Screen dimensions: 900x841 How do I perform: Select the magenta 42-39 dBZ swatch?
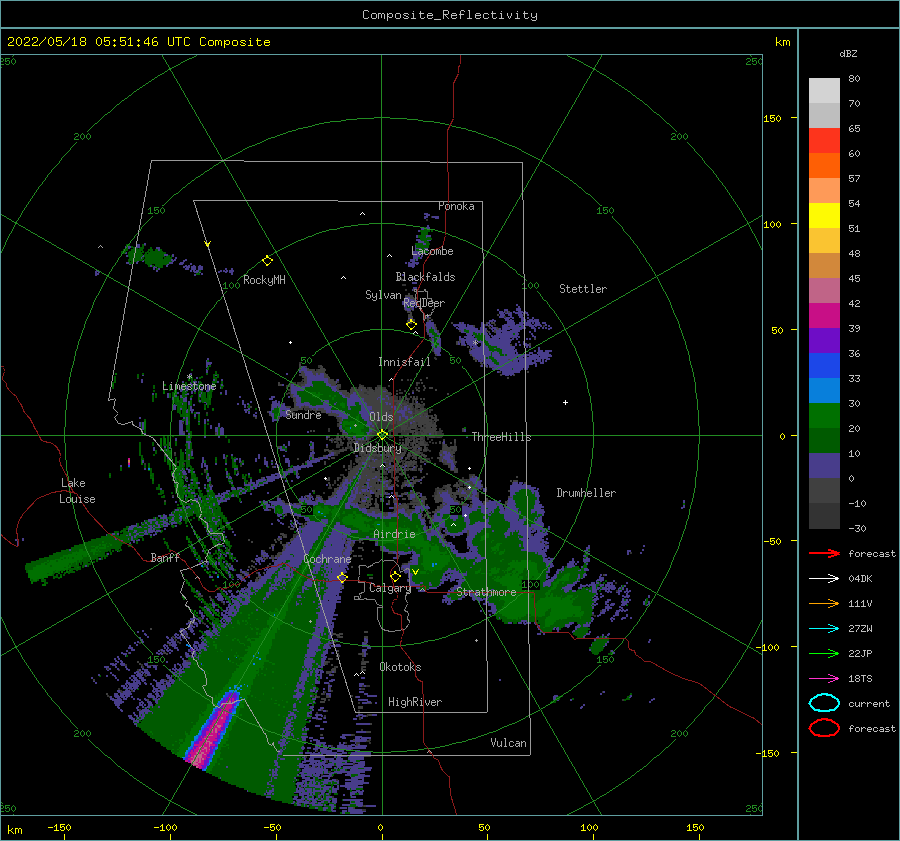(824, 316)
